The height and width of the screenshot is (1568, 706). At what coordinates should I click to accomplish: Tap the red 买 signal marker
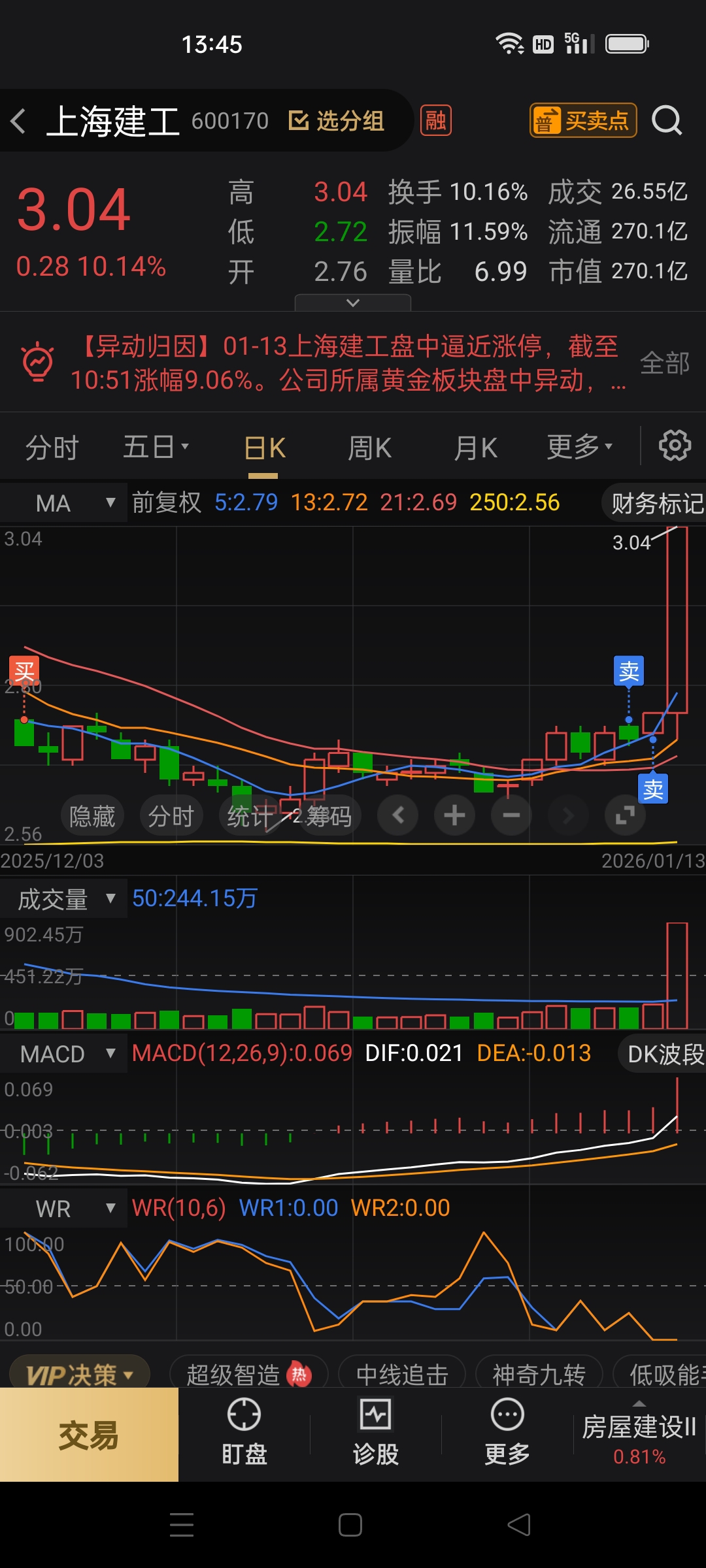(x=24, y=670)
